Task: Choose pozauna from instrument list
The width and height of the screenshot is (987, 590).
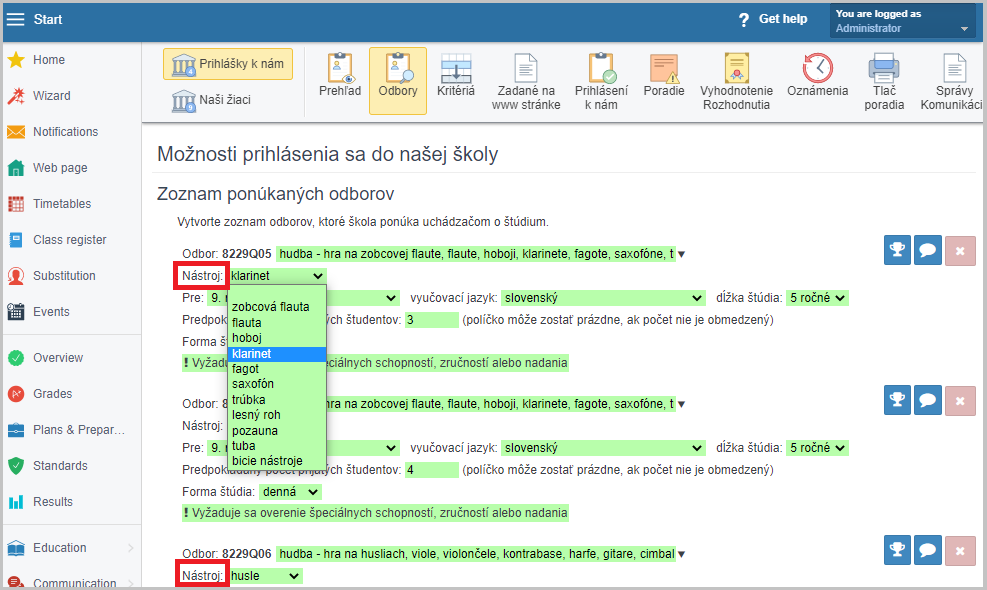Action: pyautogui.click(x=276, y=431)
